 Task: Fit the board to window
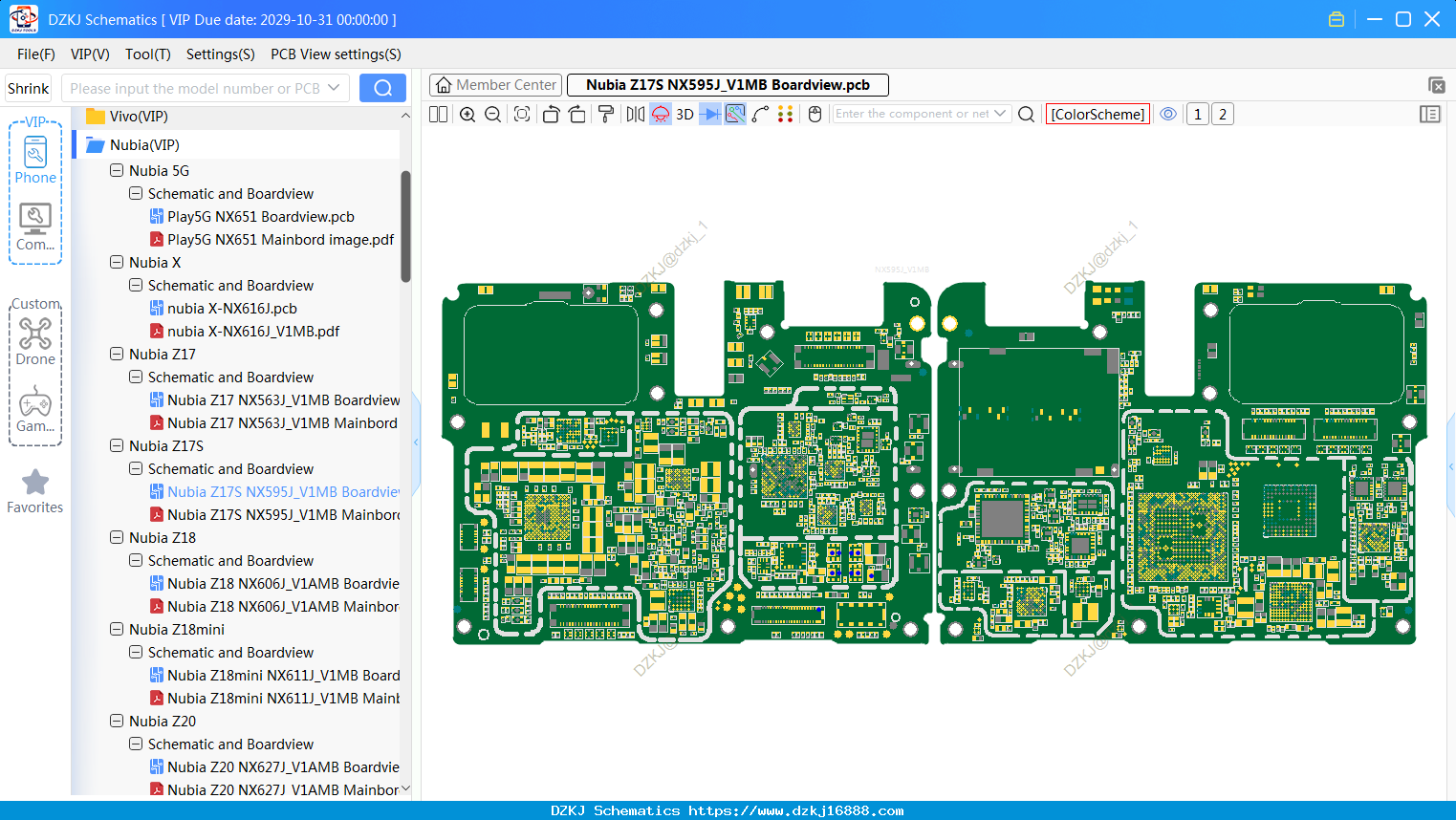coord(522,114)
